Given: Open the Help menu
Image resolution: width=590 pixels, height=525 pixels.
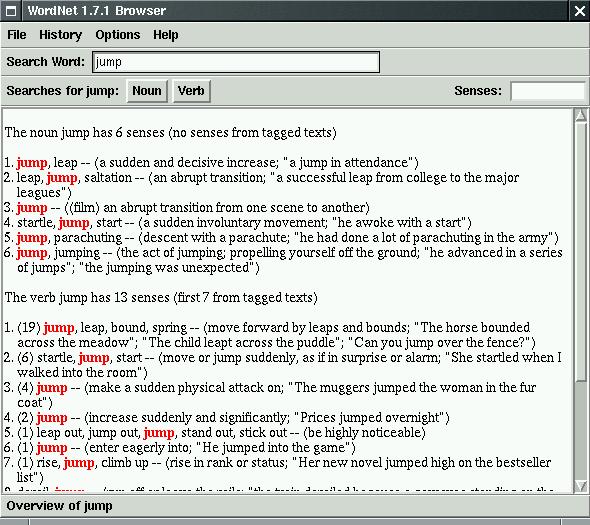Looking at the screenshot, I should click(166, 35).
